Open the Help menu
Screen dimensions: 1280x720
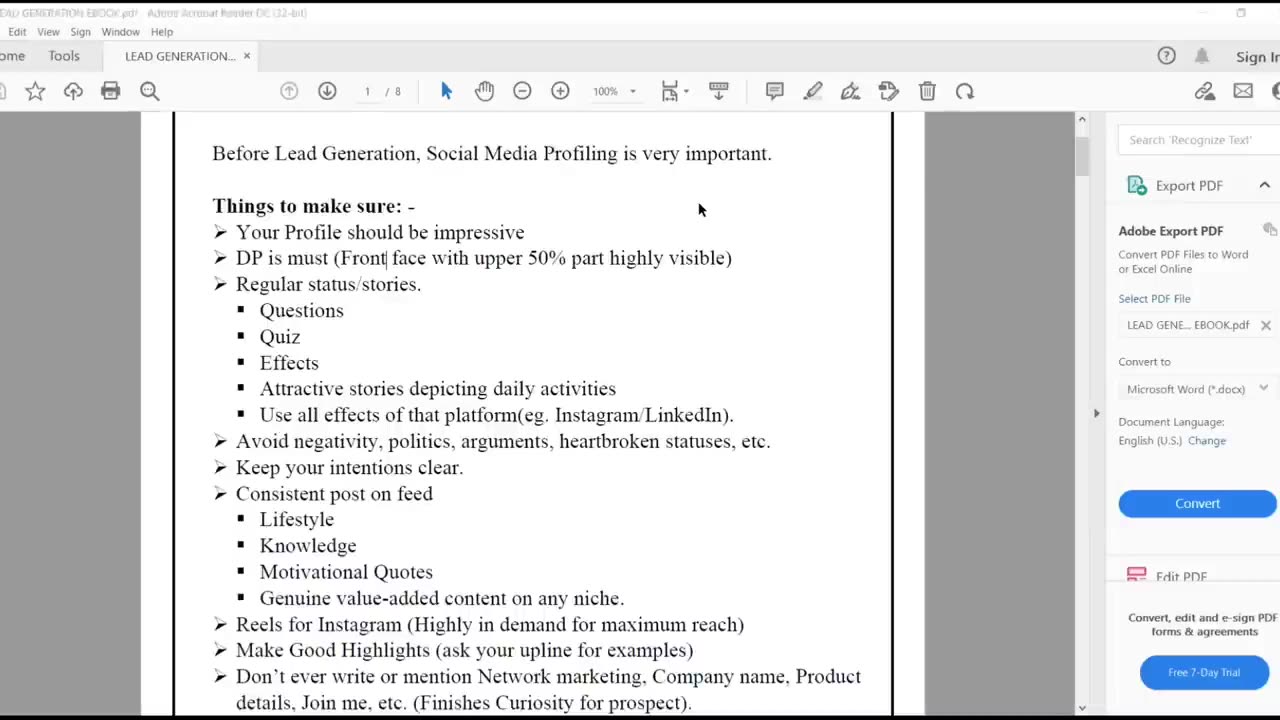(x=161, y=32)
